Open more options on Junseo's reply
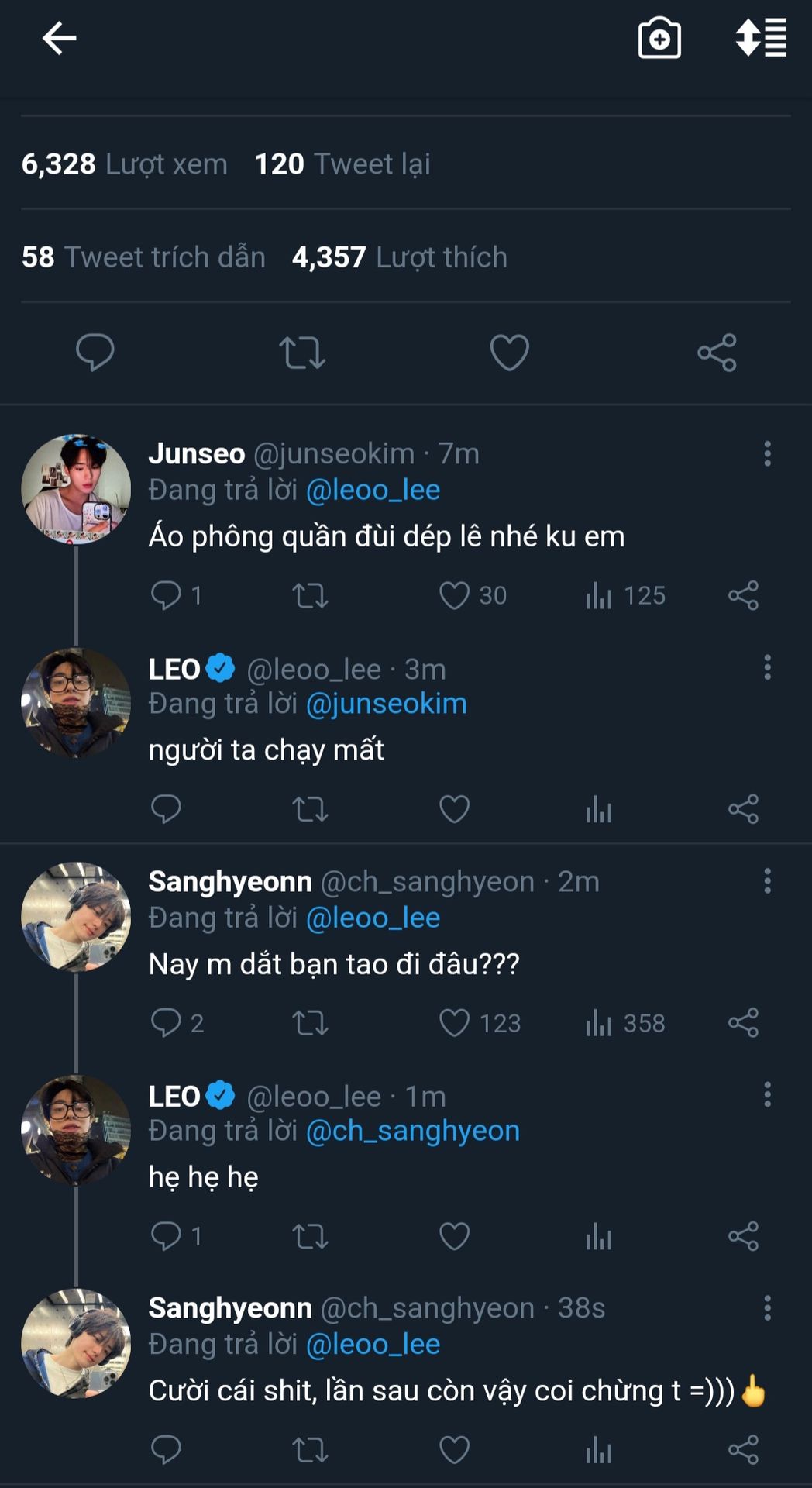The image size is (812, 1488). point(767,453)
